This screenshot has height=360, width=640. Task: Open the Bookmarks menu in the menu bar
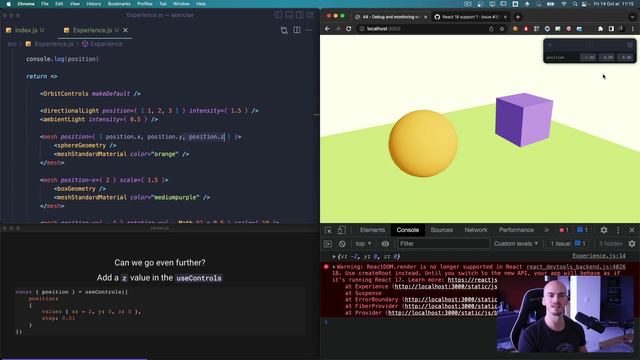pos(119,4)
